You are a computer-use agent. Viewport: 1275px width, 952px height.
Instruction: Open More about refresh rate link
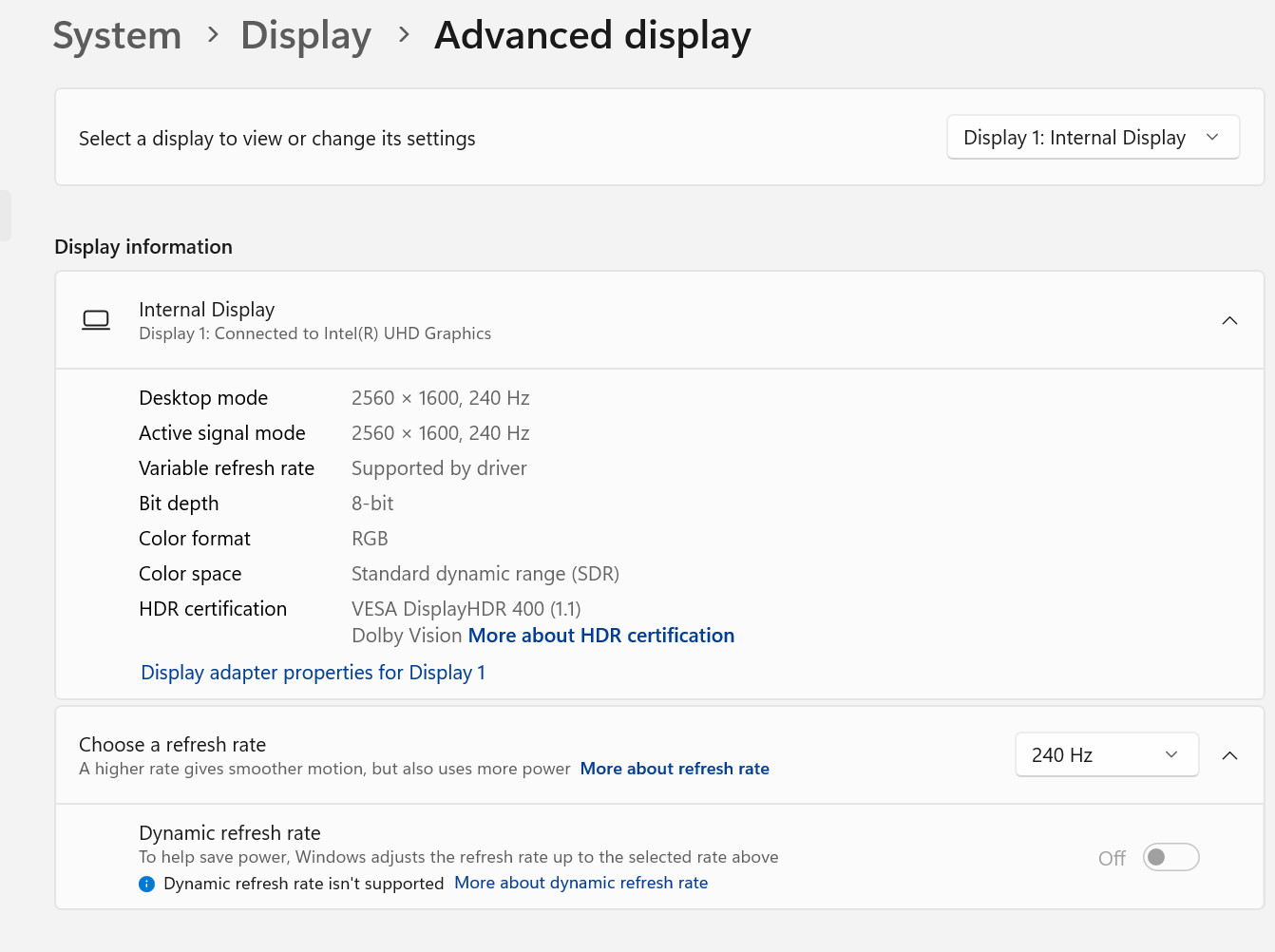[x=675, y=769]
